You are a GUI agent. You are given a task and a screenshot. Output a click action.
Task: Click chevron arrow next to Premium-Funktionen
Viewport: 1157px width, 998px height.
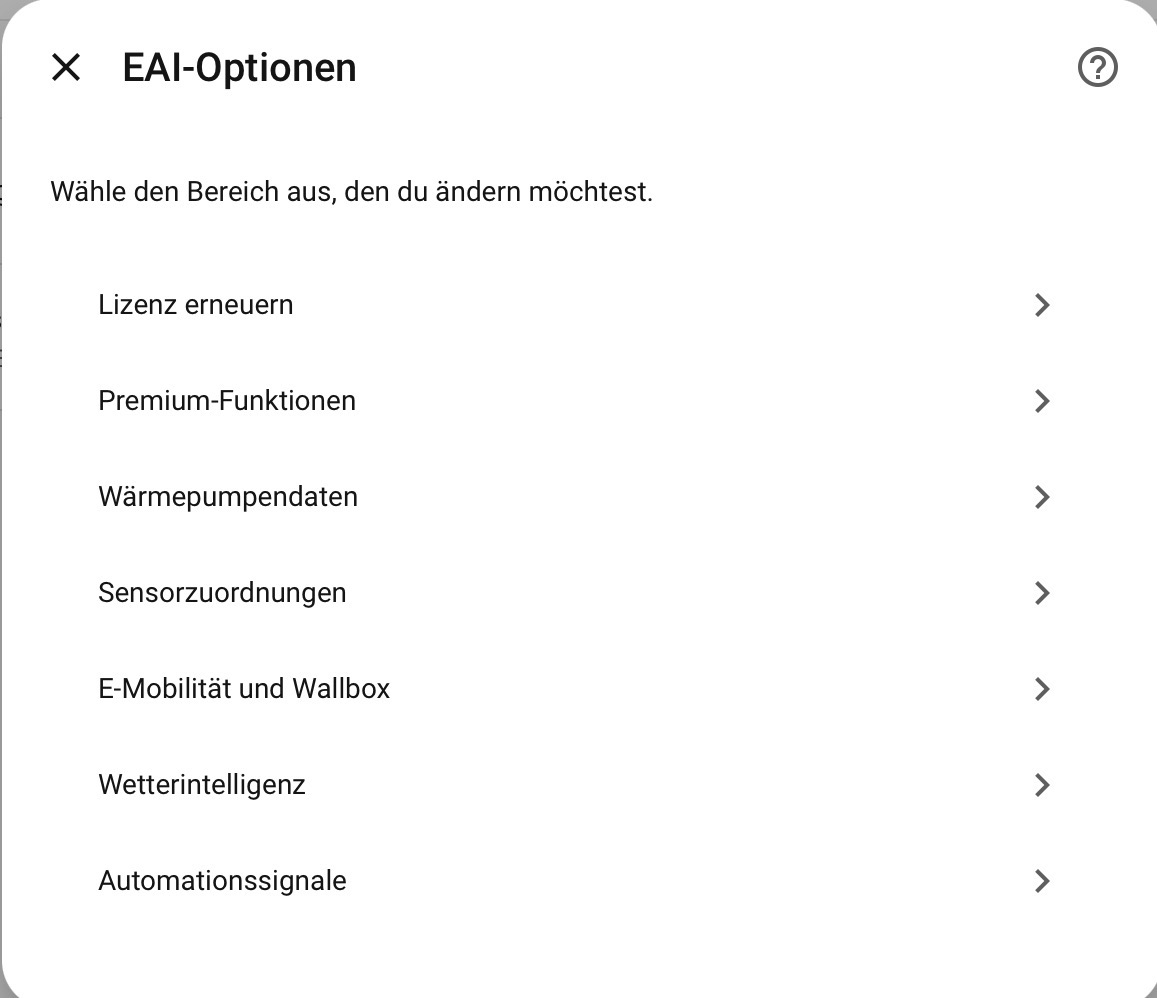[x=1042, y=401]
